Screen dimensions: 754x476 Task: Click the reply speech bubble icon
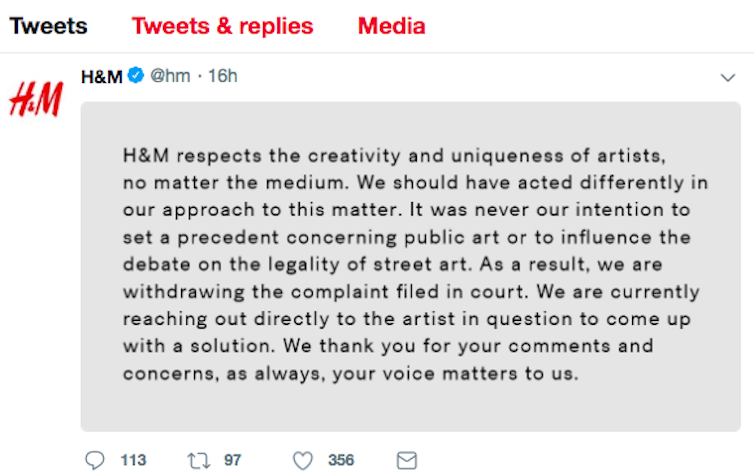tap(95, 460)
